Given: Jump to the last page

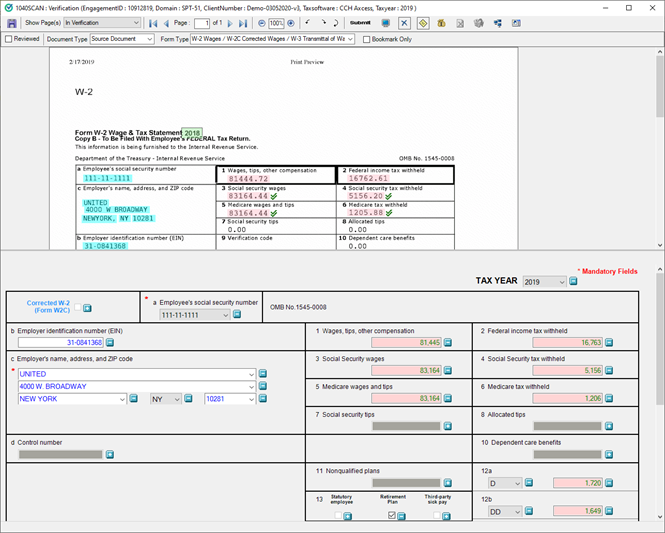Looking at the screenshot, I should point(243,22).
